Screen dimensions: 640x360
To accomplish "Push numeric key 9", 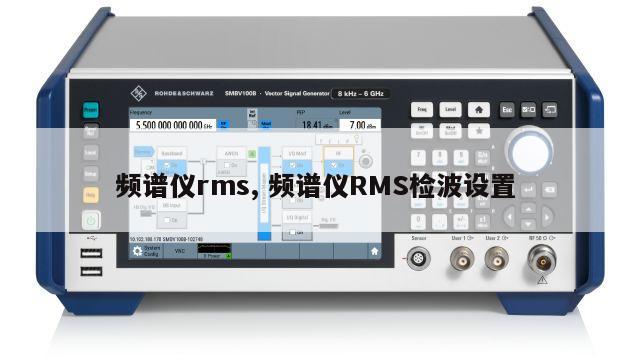I will coord(461,158).
